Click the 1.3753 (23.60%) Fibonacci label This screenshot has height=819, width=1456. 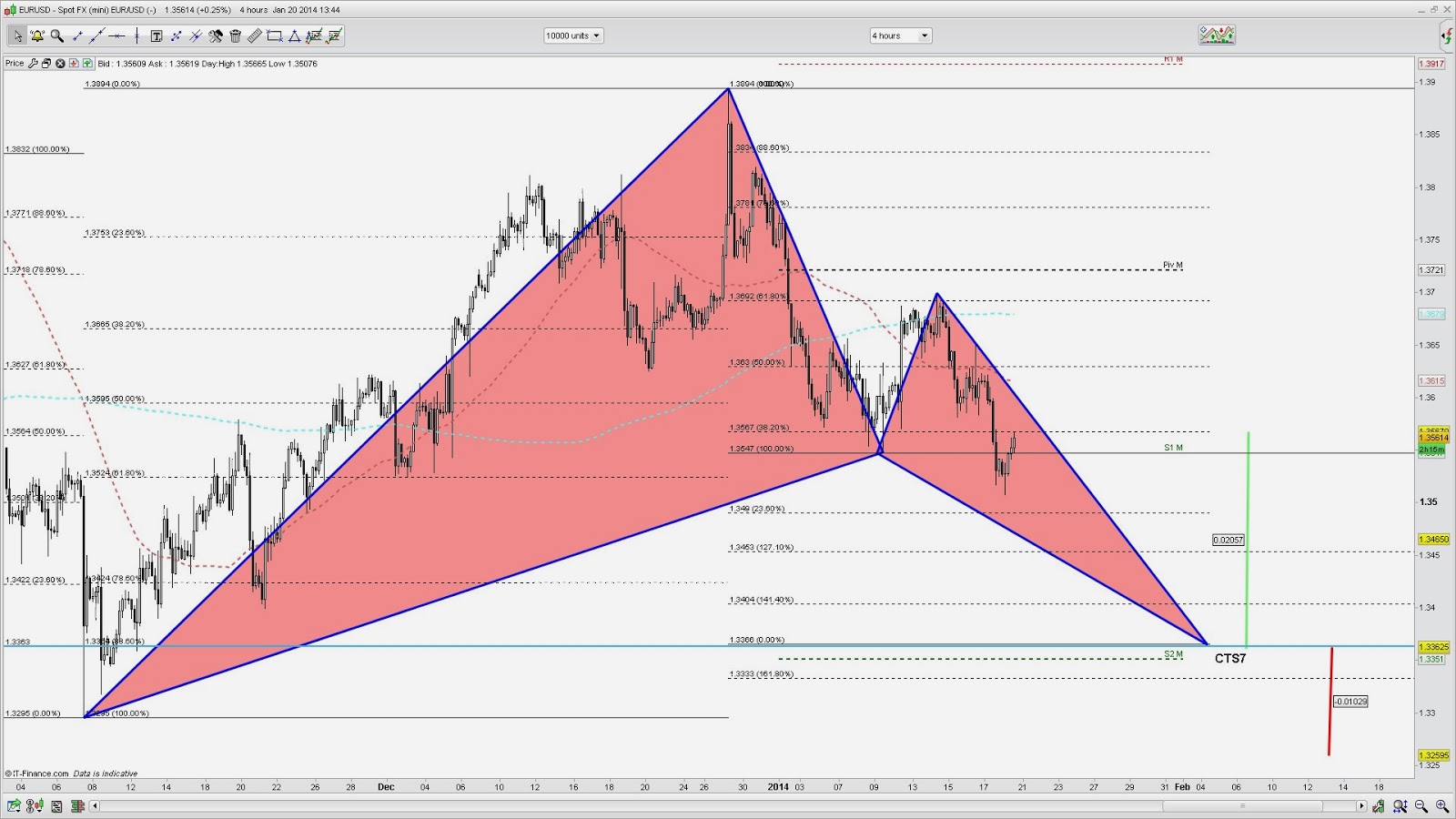click(x=115, y=233)
